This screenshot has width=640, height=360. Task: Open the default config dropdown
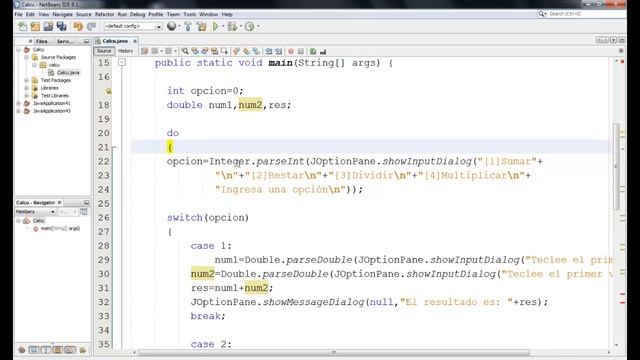[133, 27]
